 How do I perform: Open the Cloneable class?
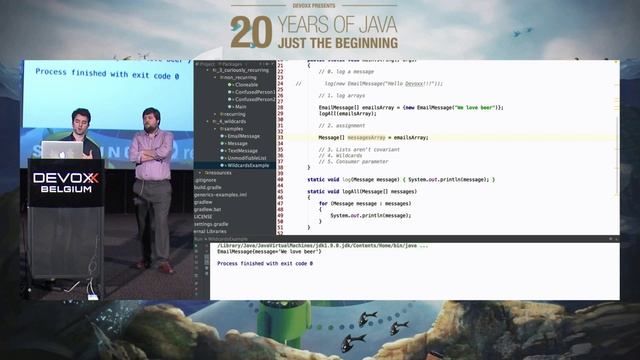point(246,85)
